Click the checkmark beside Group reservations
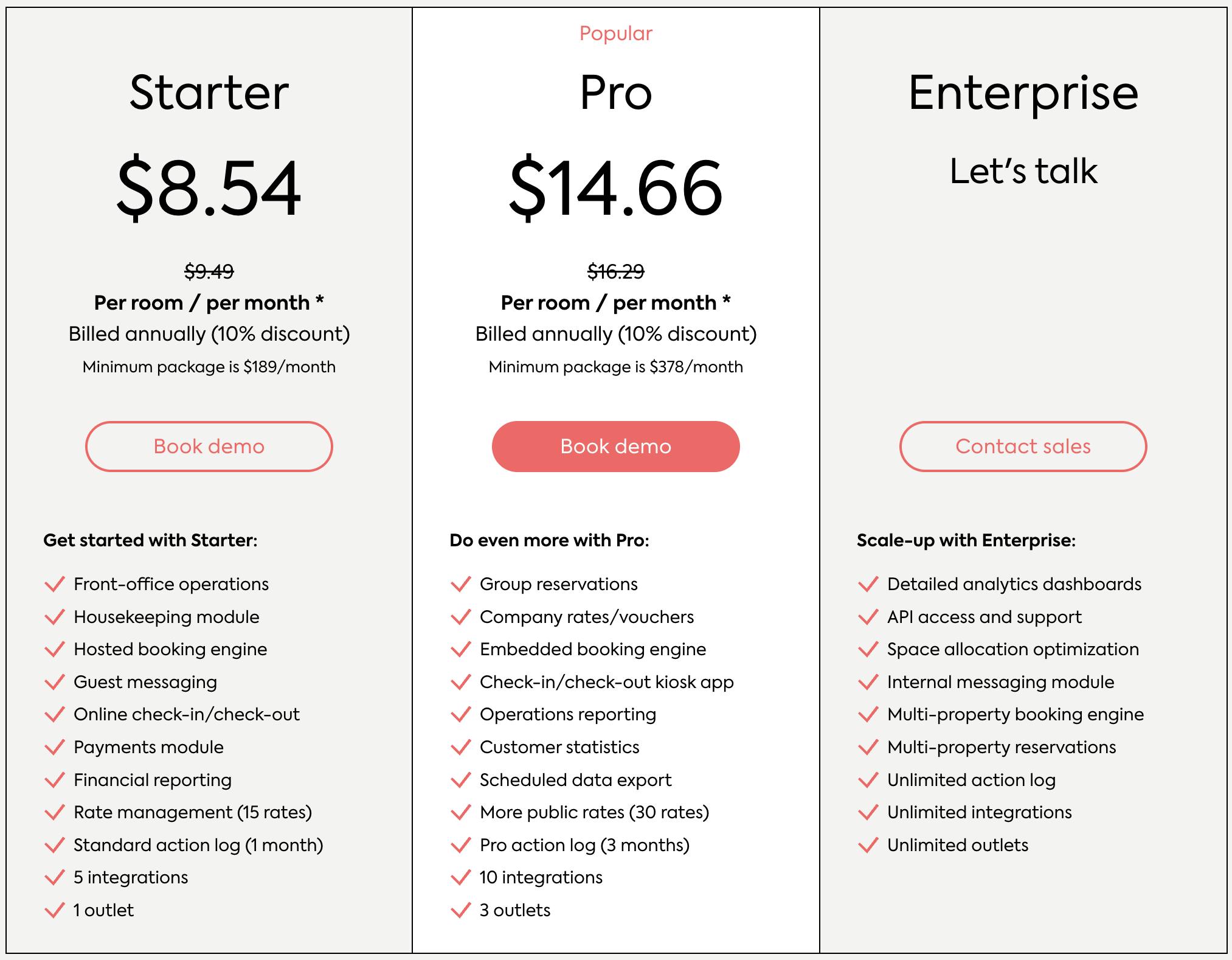Screen dimensions: 1232x960 [x=461, y=585]
